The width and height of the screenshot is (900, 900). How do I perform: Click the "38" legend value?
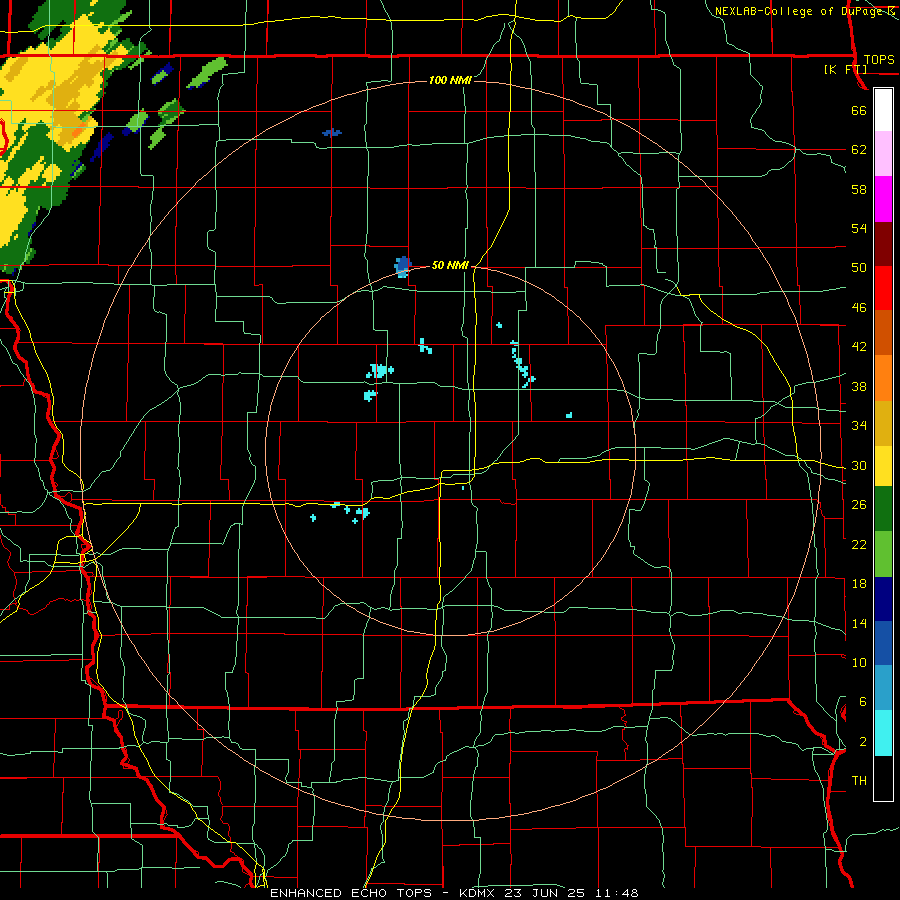pos(859,386)
